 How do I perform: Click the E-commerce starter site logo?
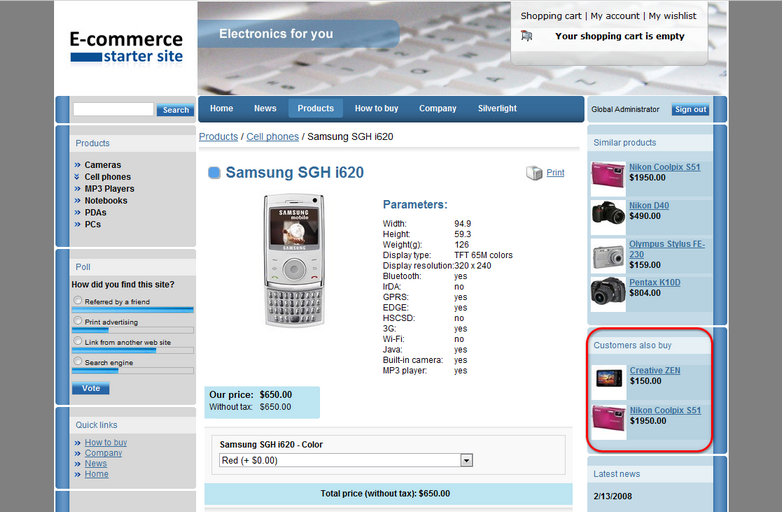(x=126, y=47)
